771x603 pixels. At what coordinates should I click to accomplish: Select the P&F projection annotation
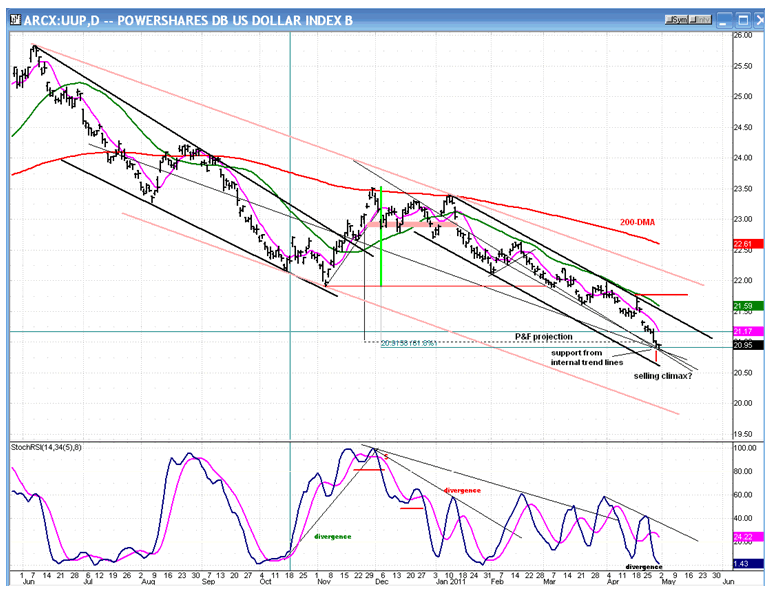[x=543, y=336]
